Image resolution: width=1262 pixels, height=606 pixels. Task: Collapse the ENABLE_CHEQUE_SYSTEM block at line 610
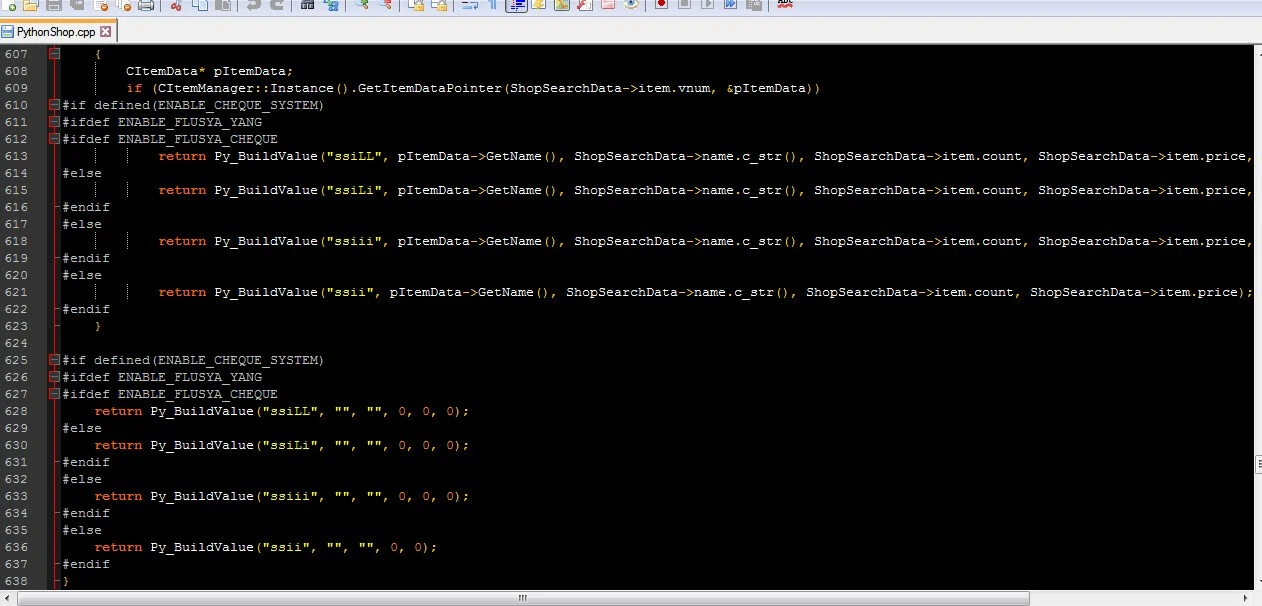[54, 104]
